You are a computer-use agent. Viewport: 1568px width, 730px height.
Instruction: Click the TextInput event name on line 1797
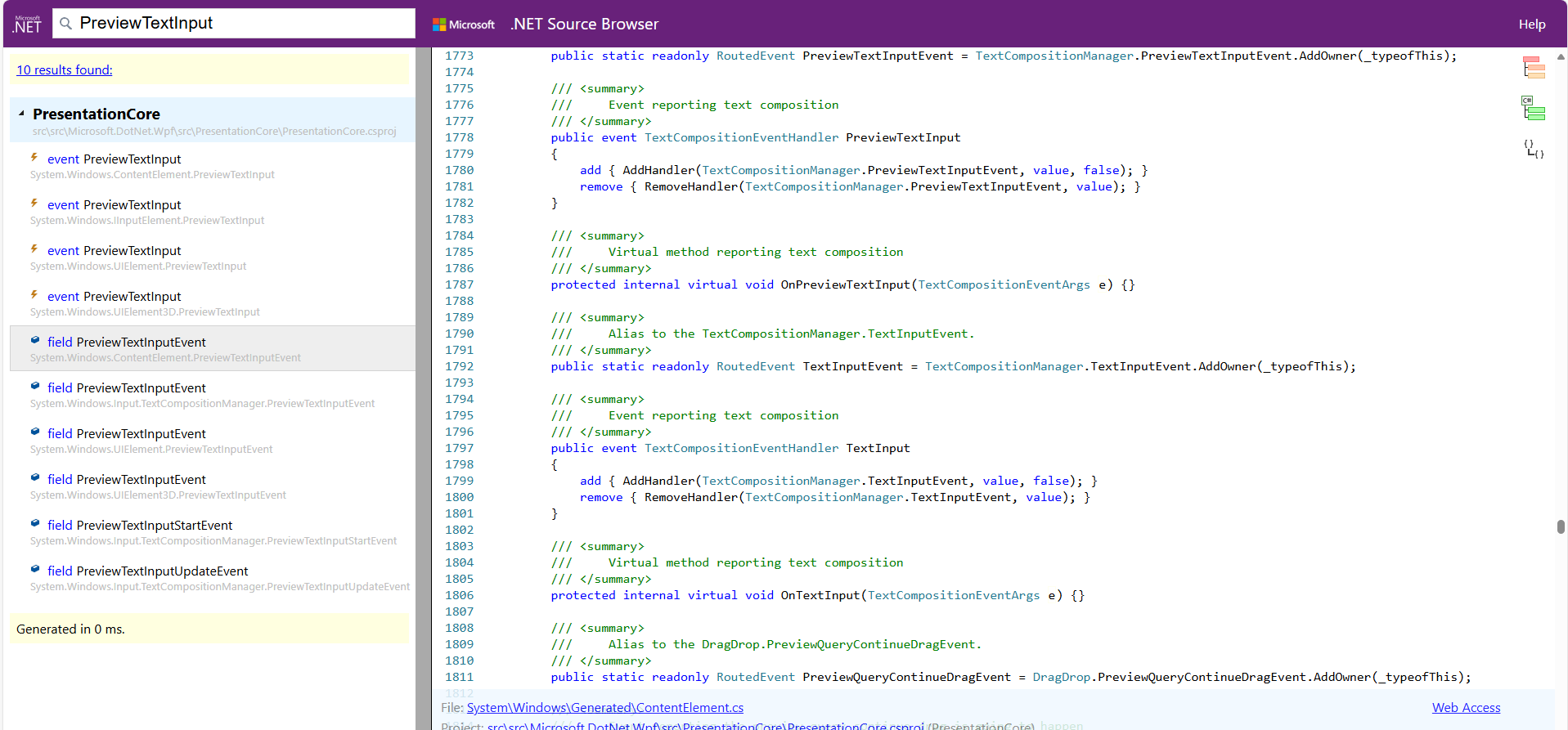[x=878, y=448]
